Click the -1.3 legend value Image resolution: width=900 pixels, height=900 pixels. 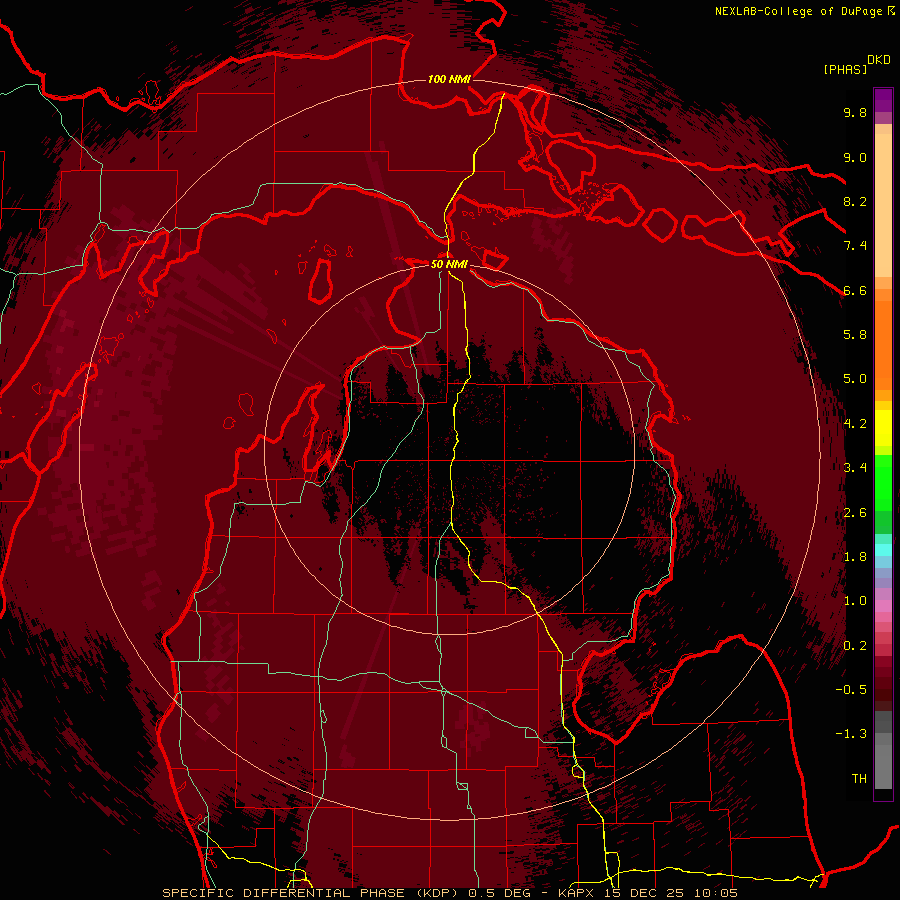pos(851,734)
